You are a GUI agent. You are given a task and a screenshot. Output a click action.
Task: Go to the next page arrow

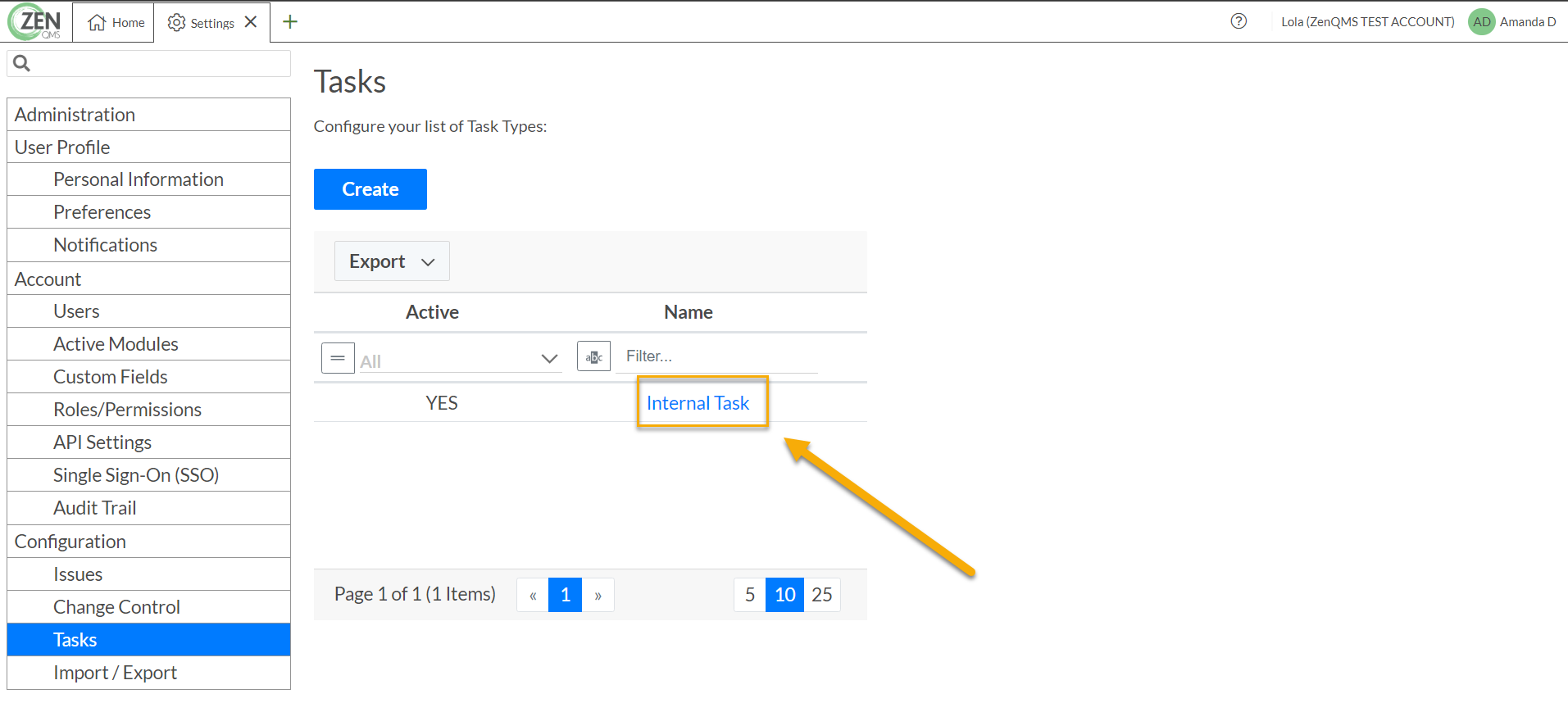point(598,596)
